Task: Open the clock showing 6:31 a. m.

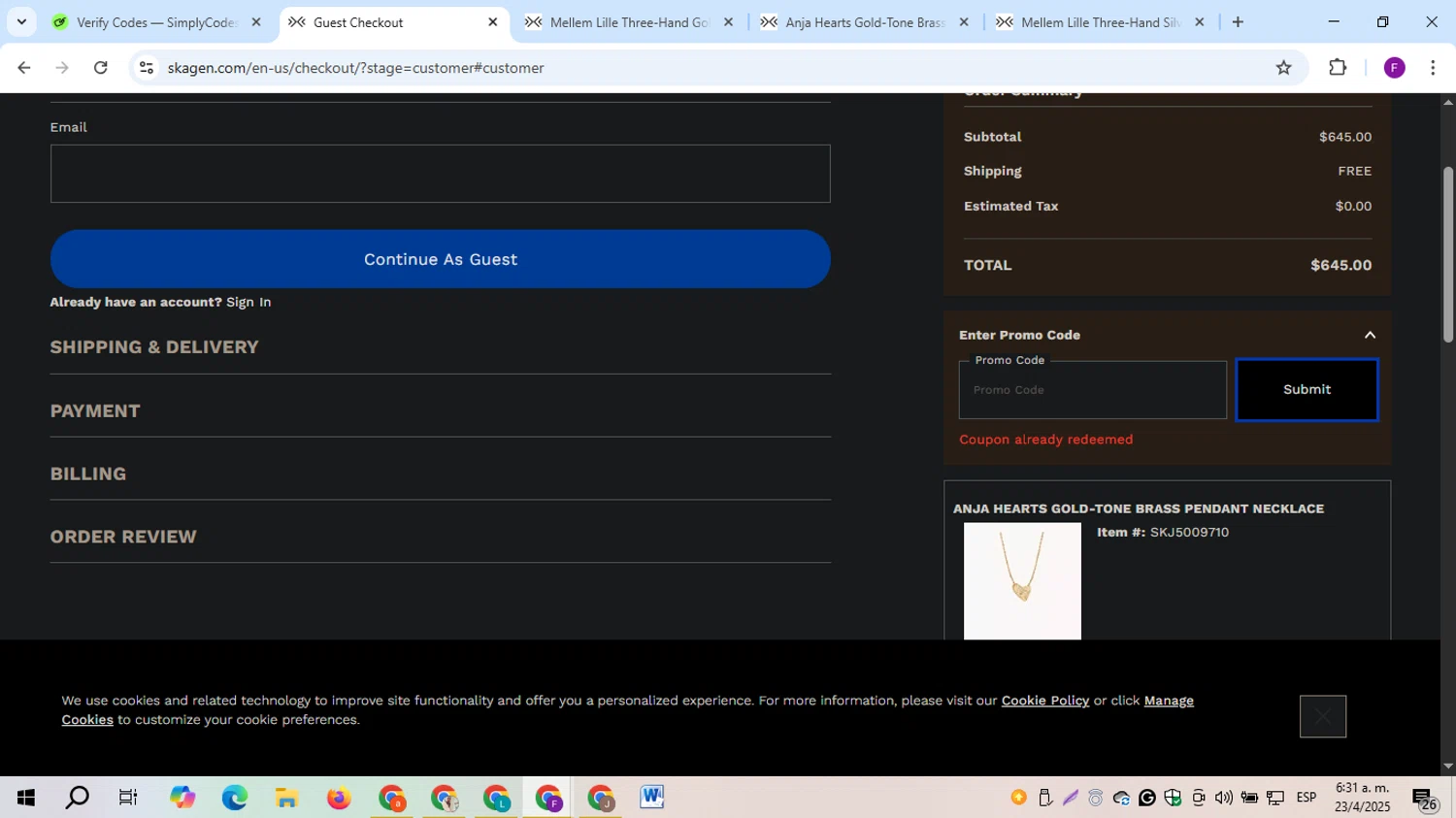Action: (x=1362, y=798)
